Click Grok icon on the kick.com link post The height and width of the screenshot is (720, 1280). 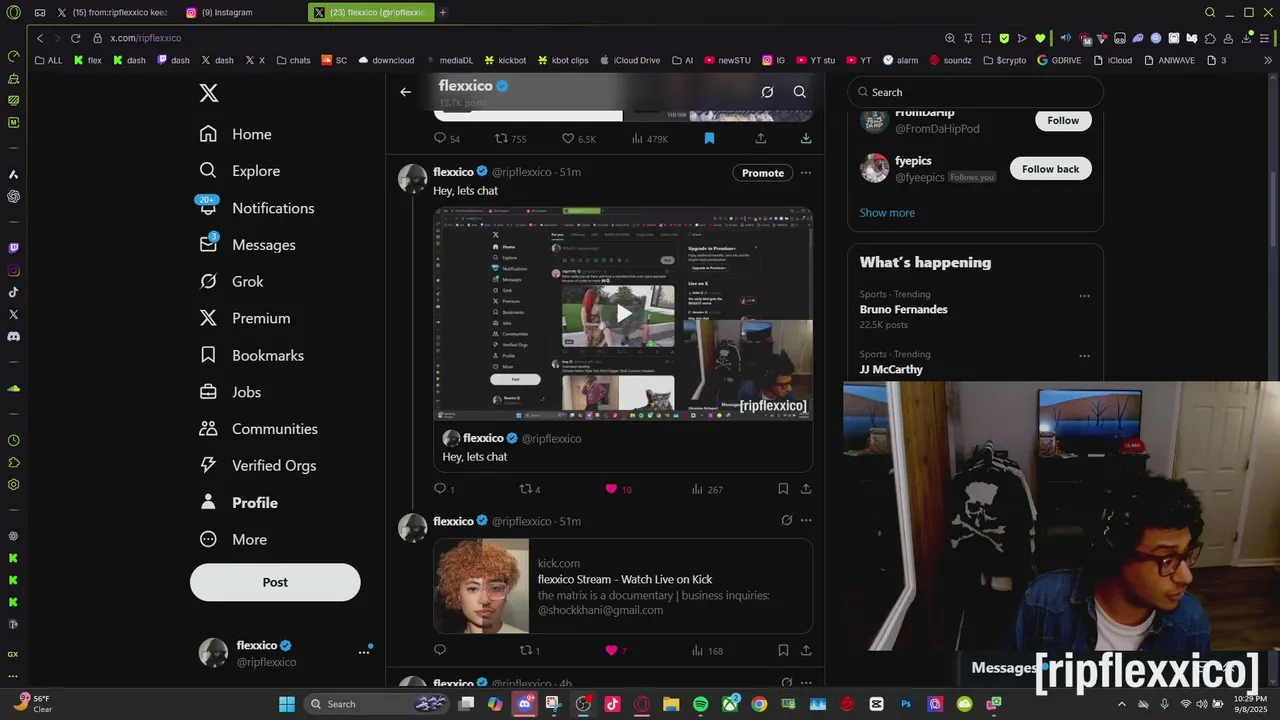(786, 520)
